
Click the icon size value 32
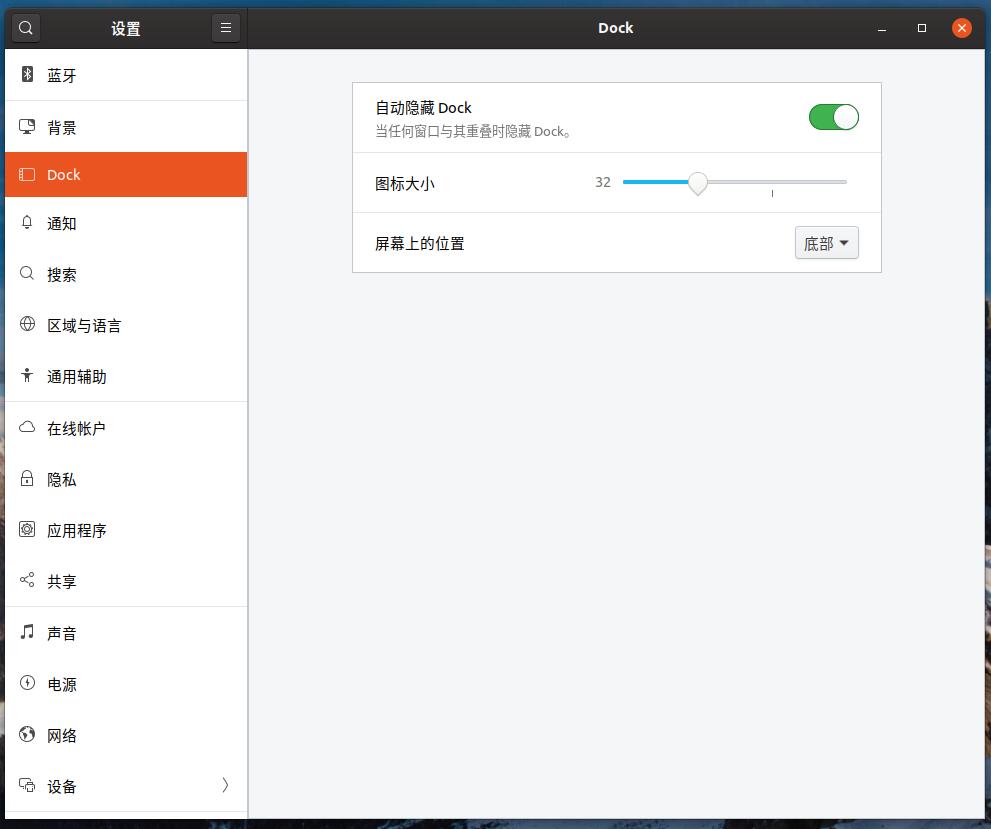(602, 183)
